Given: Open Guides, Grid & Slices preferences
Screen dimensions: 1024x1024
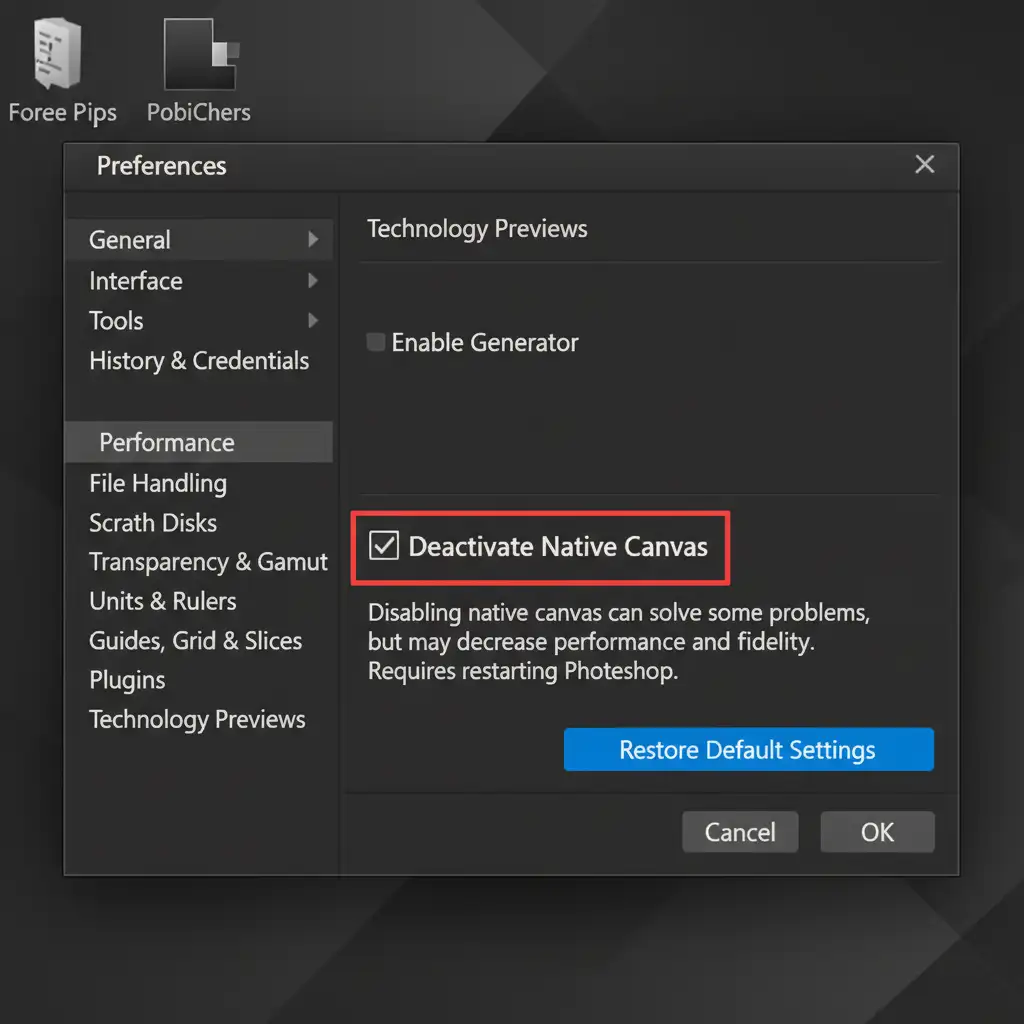Looking at the screenshot, I should click(x=195, y=641).
